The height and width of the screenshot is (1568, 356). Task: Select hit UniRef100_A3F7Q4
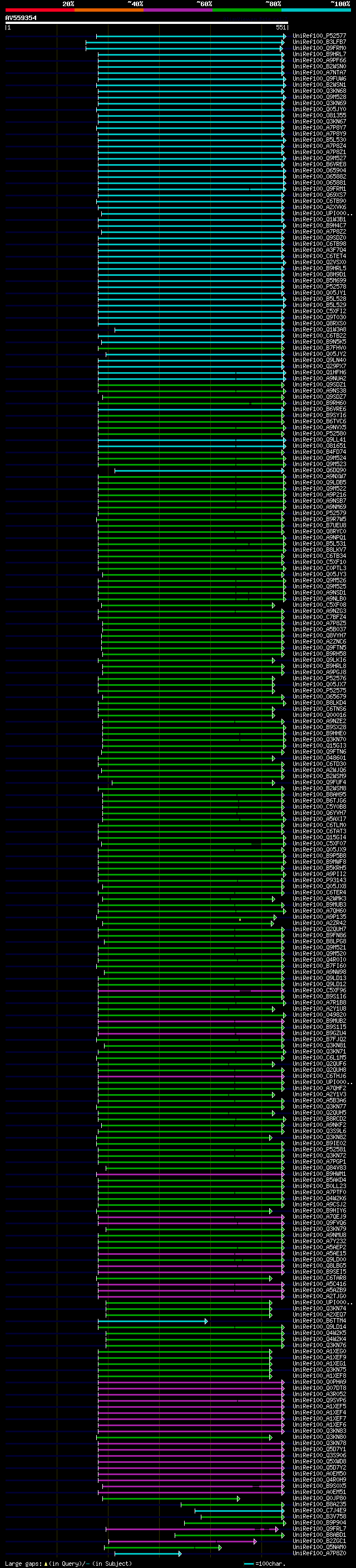[x=319, y=250]
